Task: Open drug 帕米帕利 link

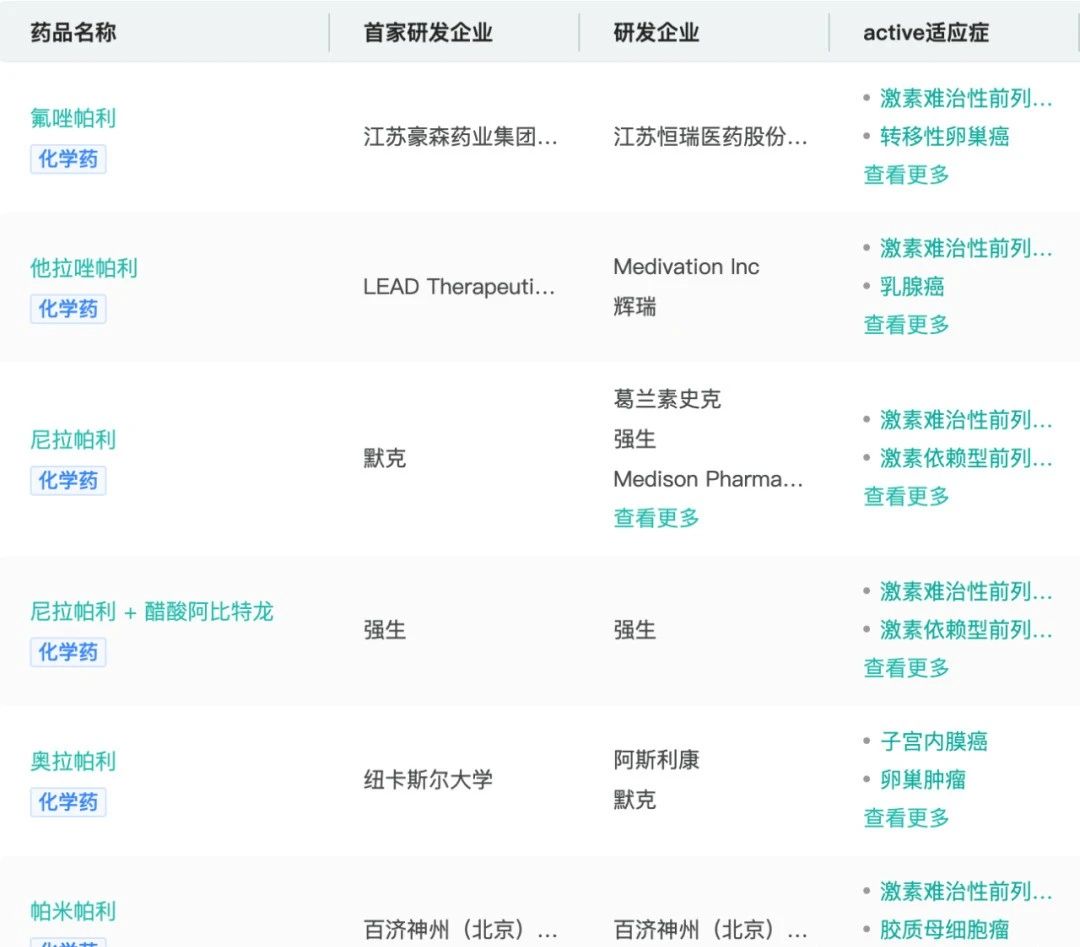Action: (x=73, y=911)
